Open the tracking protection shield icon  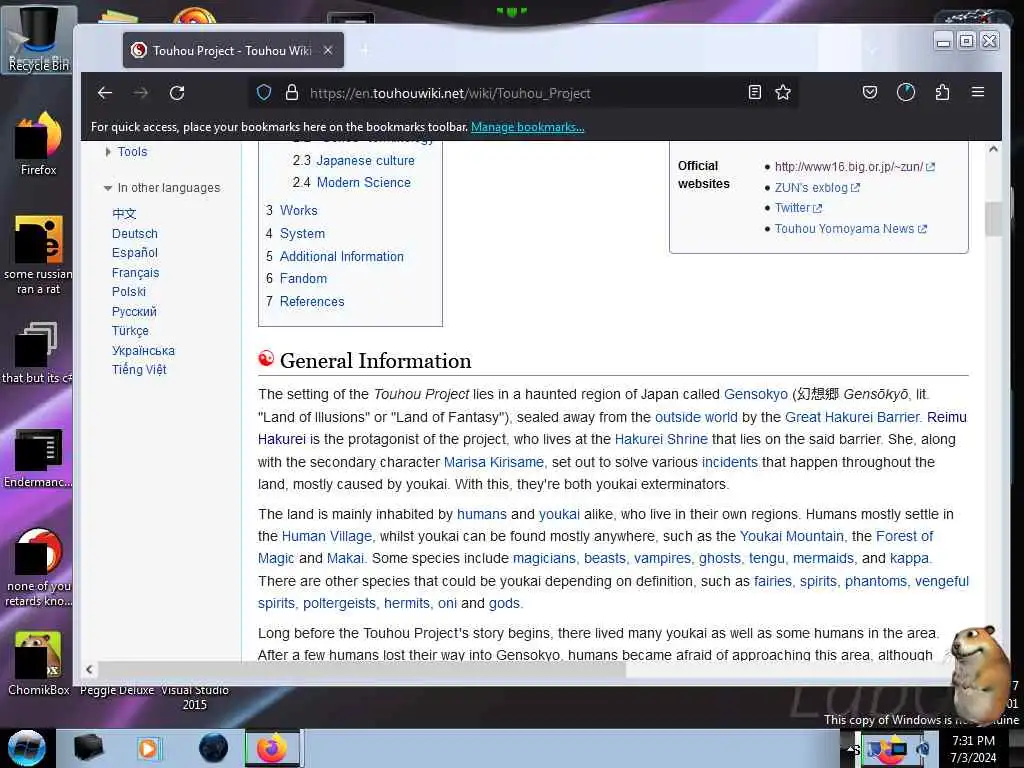click(264, 93)
